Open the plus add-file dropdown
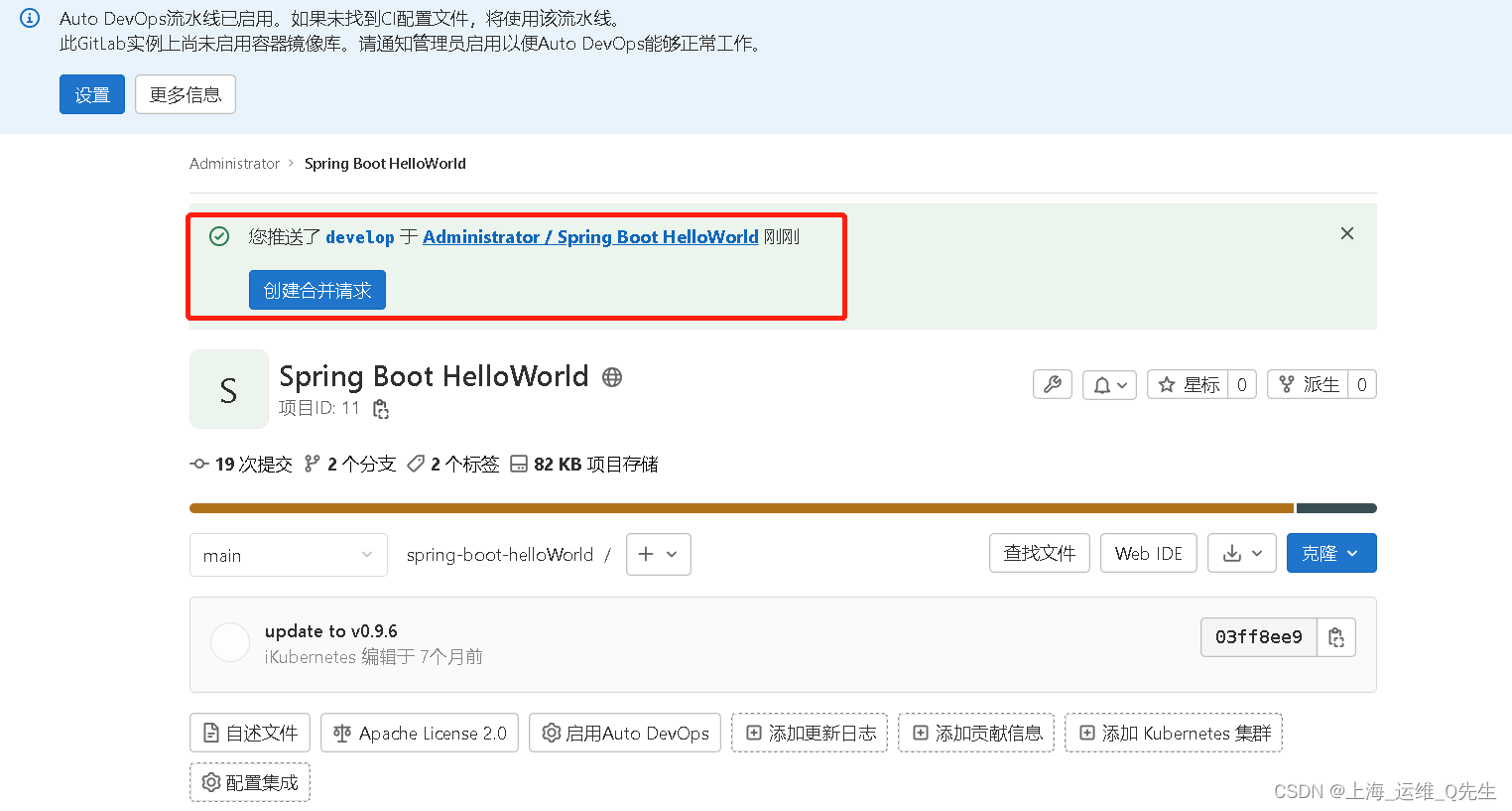The image size is (1512, 811). pyautogui.click(x=659, y=554)
